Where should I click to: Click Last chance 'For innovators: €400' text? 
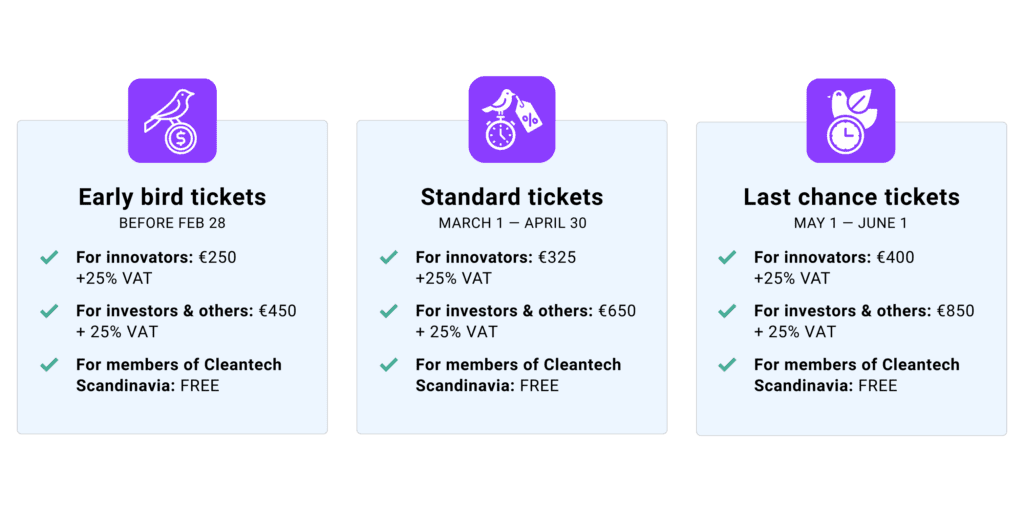click(x=834, y=258)
